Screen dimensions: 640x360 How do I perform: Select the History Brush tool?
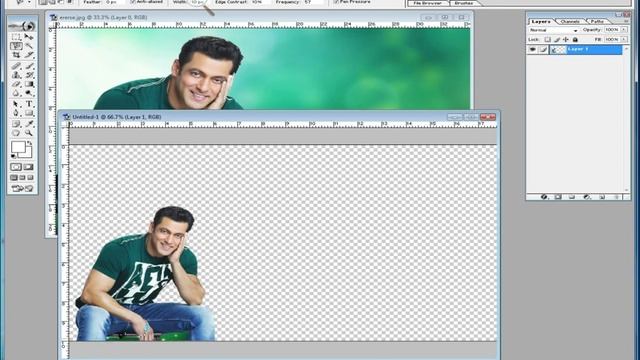click(29, 75)
